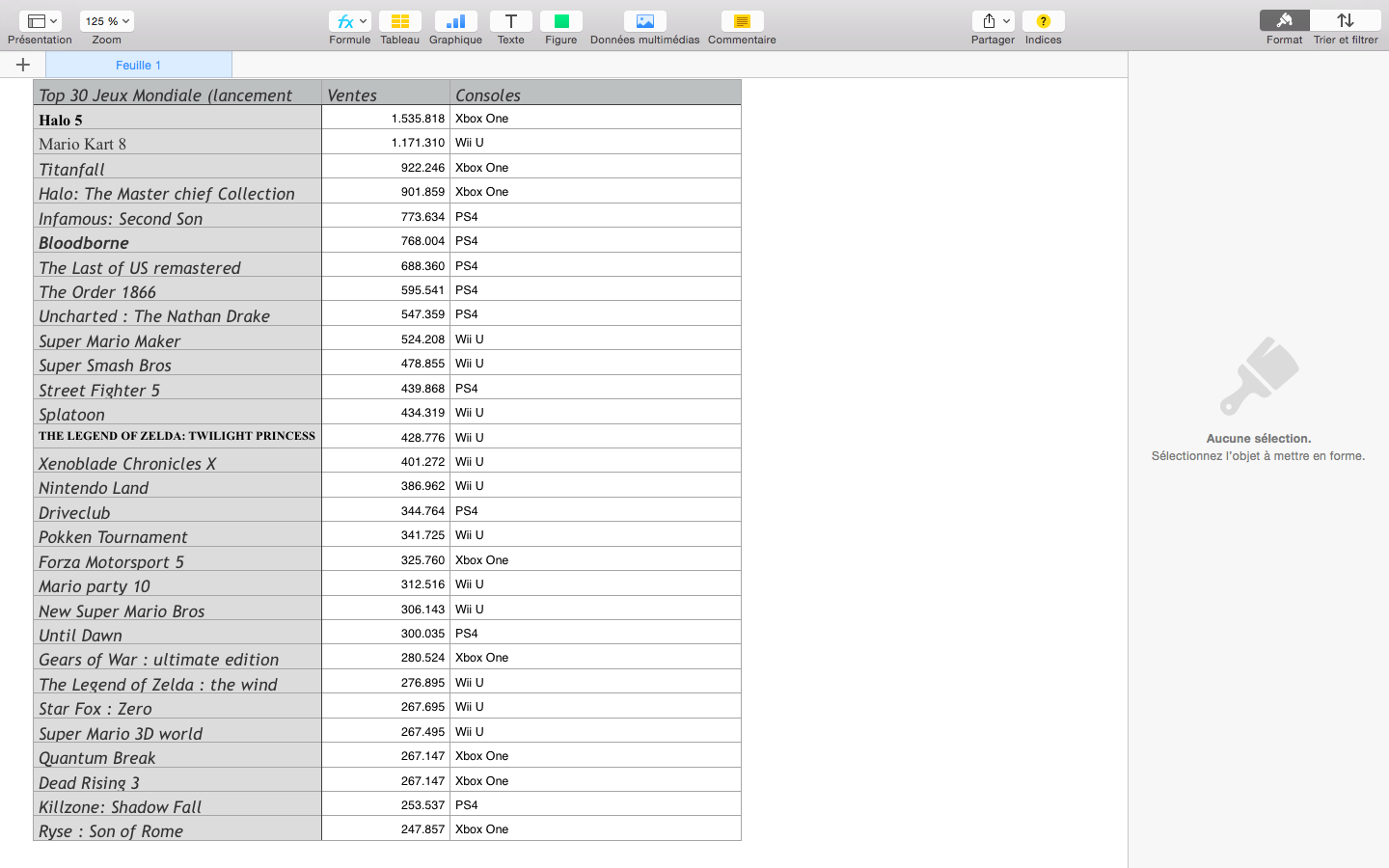Screen dimensions: 1389x868
Task: Select the Ventes column header cell
Action: [x=386, y=93]
